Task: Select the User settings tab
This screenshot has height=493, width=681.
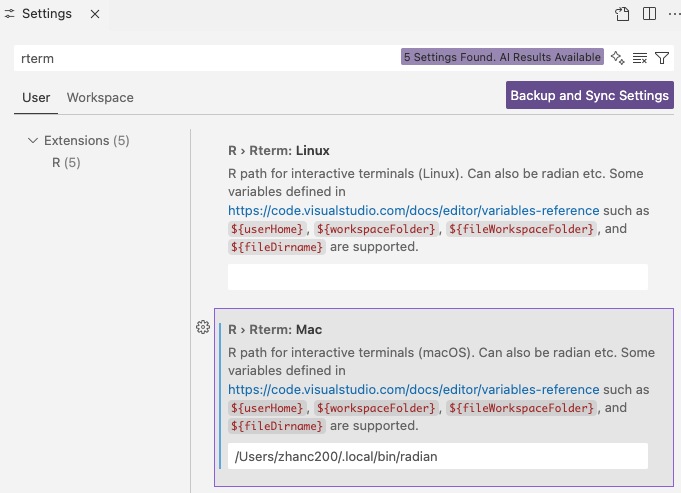Action: click(x=36, y=97)
